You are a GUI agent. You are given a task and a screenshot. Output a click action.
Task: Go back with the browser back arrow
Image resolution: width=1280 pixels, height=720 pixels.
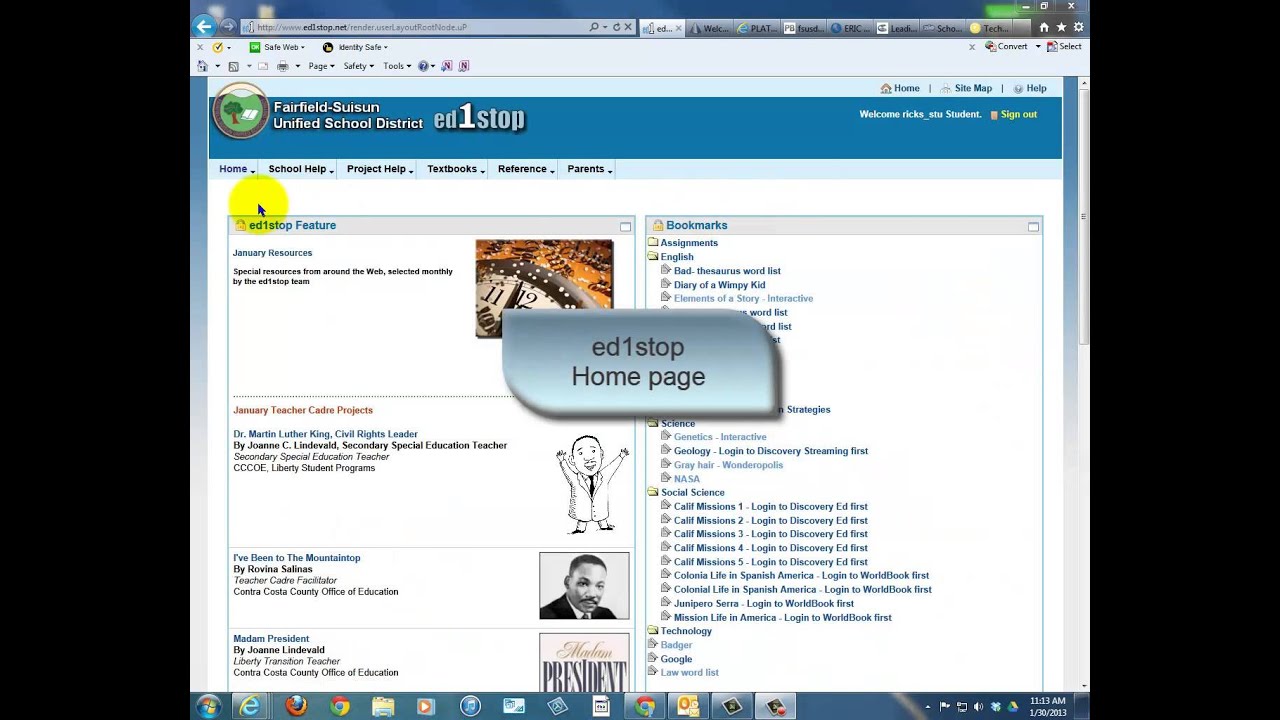tap(204, 27)
